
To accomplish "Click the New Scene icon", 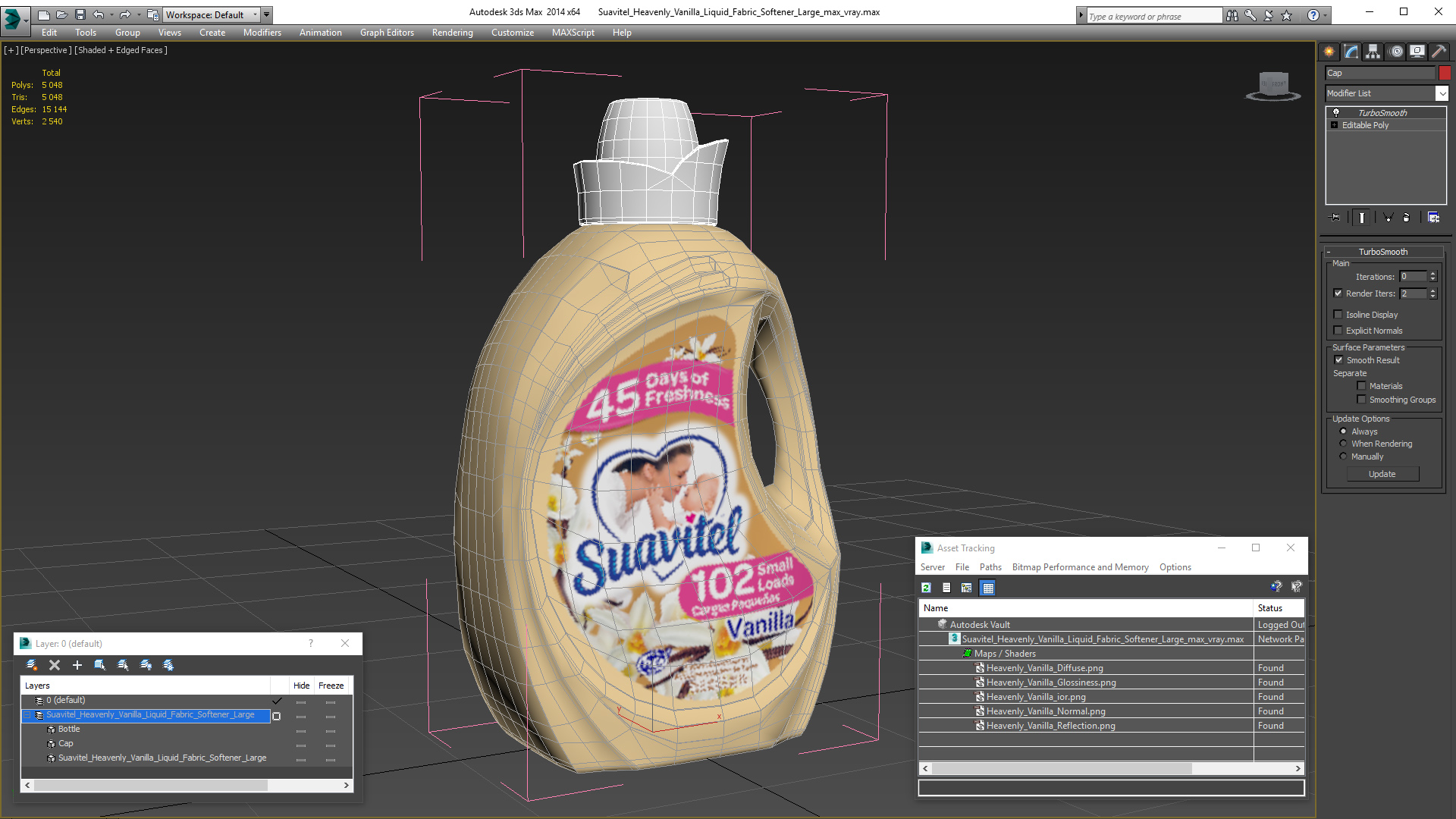I will pyautogui.click(x=43, y=14).
